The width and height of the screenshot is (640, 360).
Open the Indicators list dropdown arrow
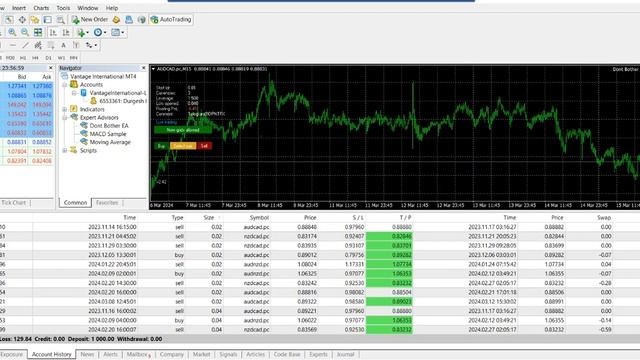pyautogui.click(x=87, y=33)
